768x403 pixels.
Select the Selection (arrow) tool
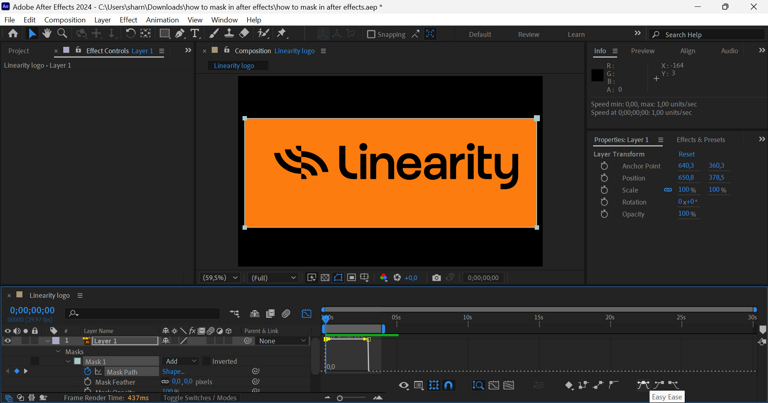point(32,33)
